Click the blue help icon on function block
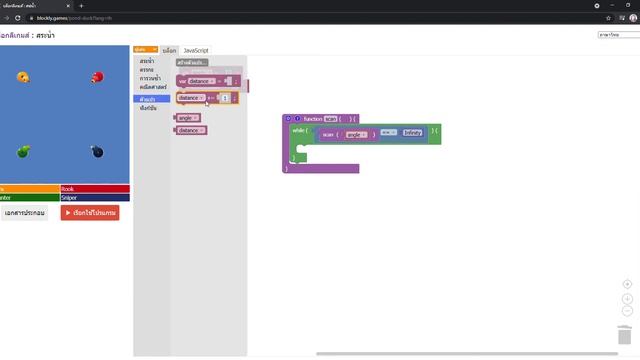 (x=298, y=118)
